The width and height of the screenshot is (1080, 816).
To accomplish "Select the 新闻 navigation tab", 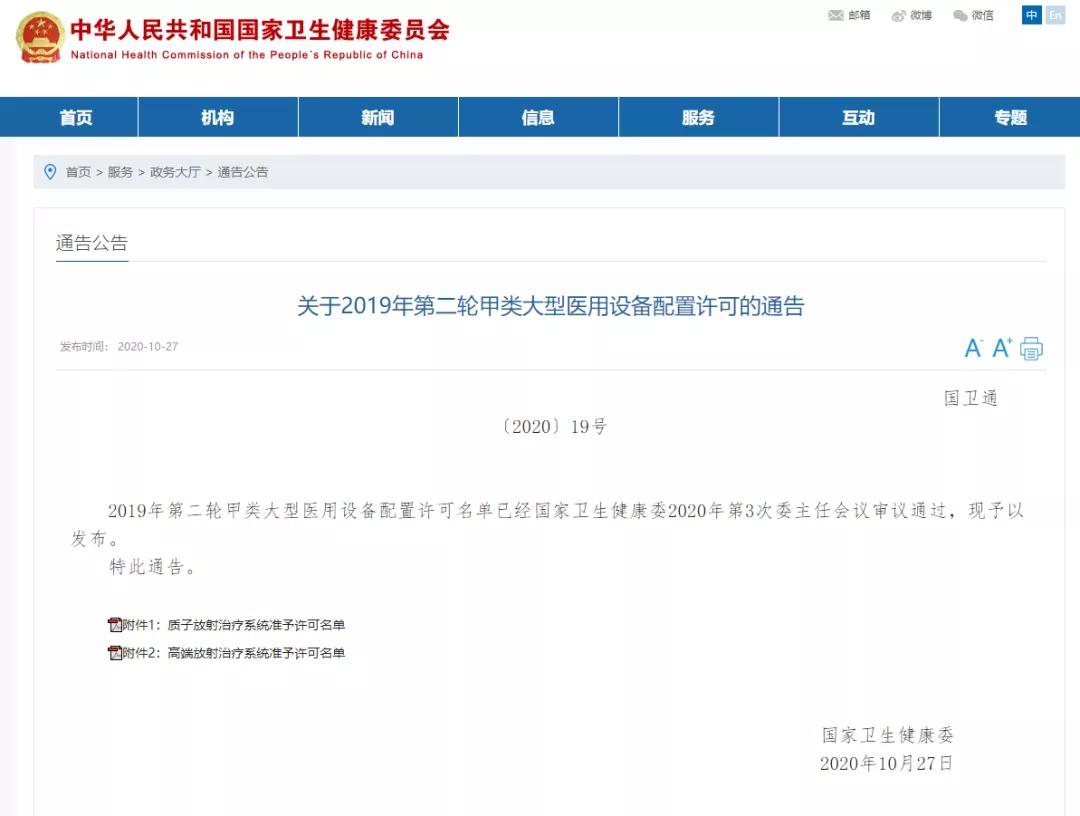I will click(x=378, y=117).
